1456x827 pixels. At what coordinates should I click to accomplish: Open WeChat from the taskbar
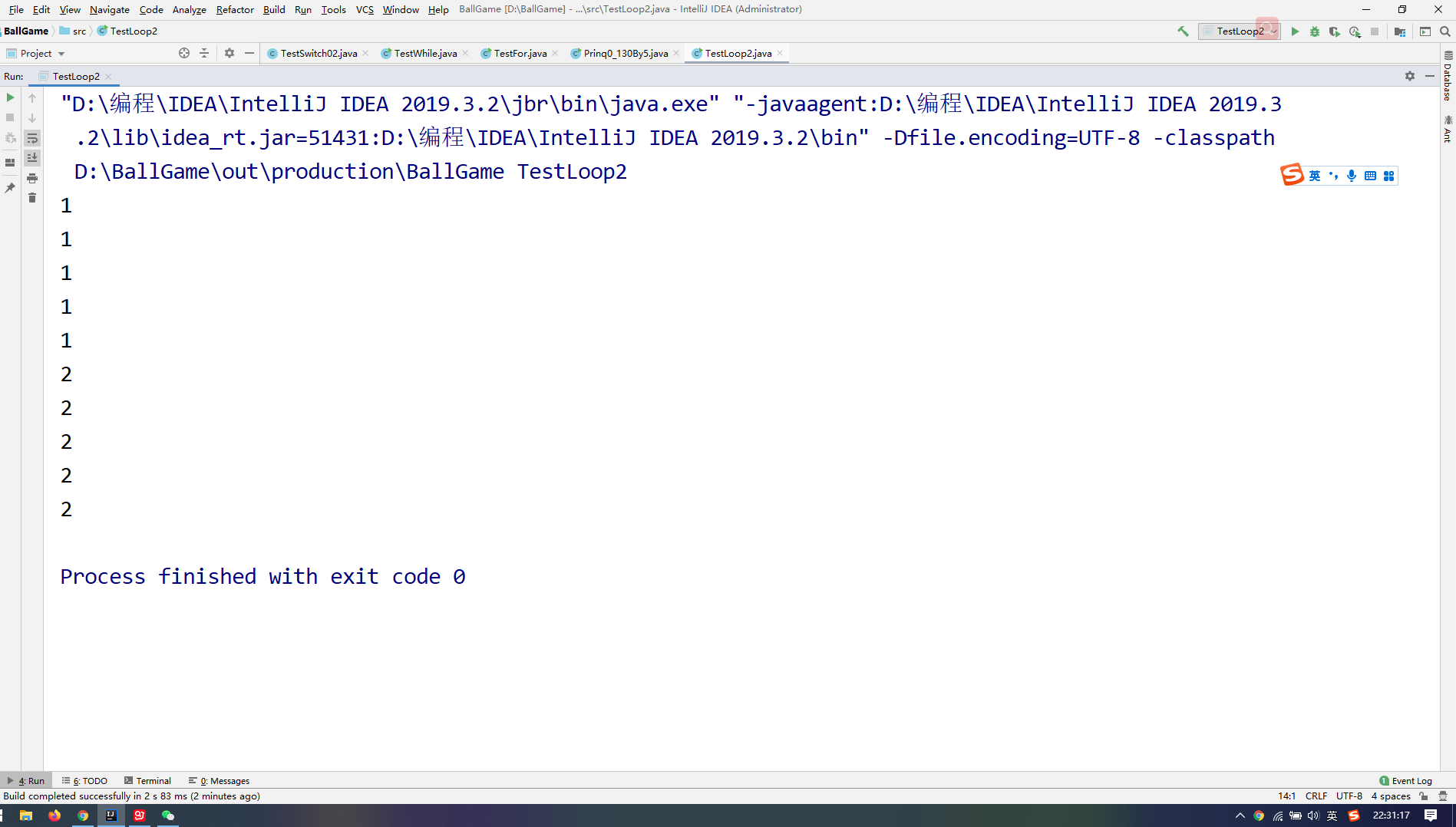tap(168, 815)
